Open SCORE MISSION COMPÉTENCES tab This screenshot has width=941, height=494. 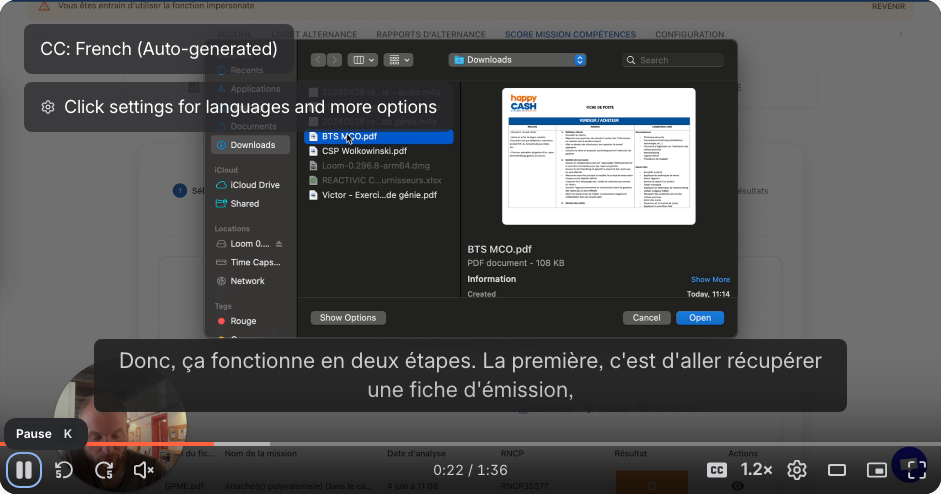point(570,34)
